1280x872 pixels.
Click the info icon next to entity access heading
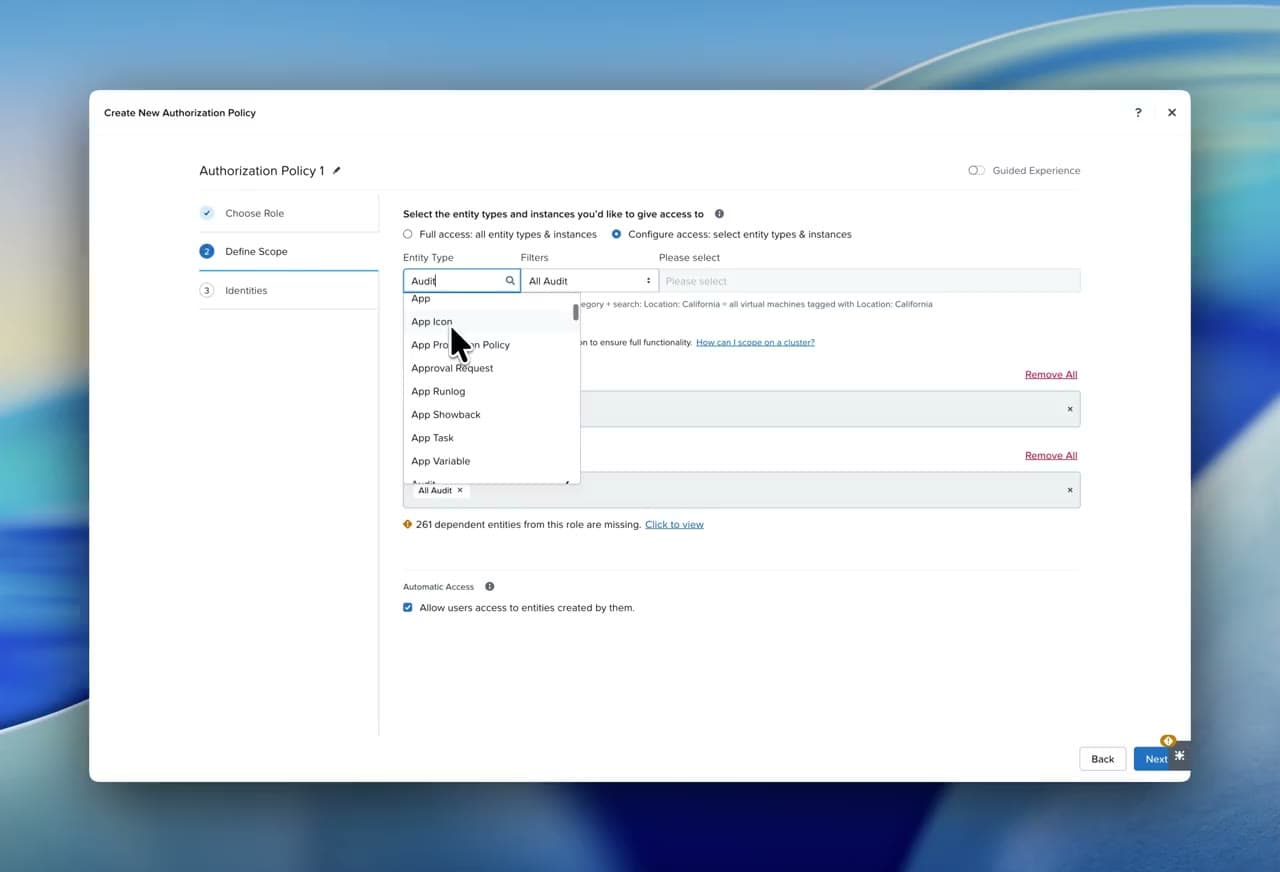719,214
